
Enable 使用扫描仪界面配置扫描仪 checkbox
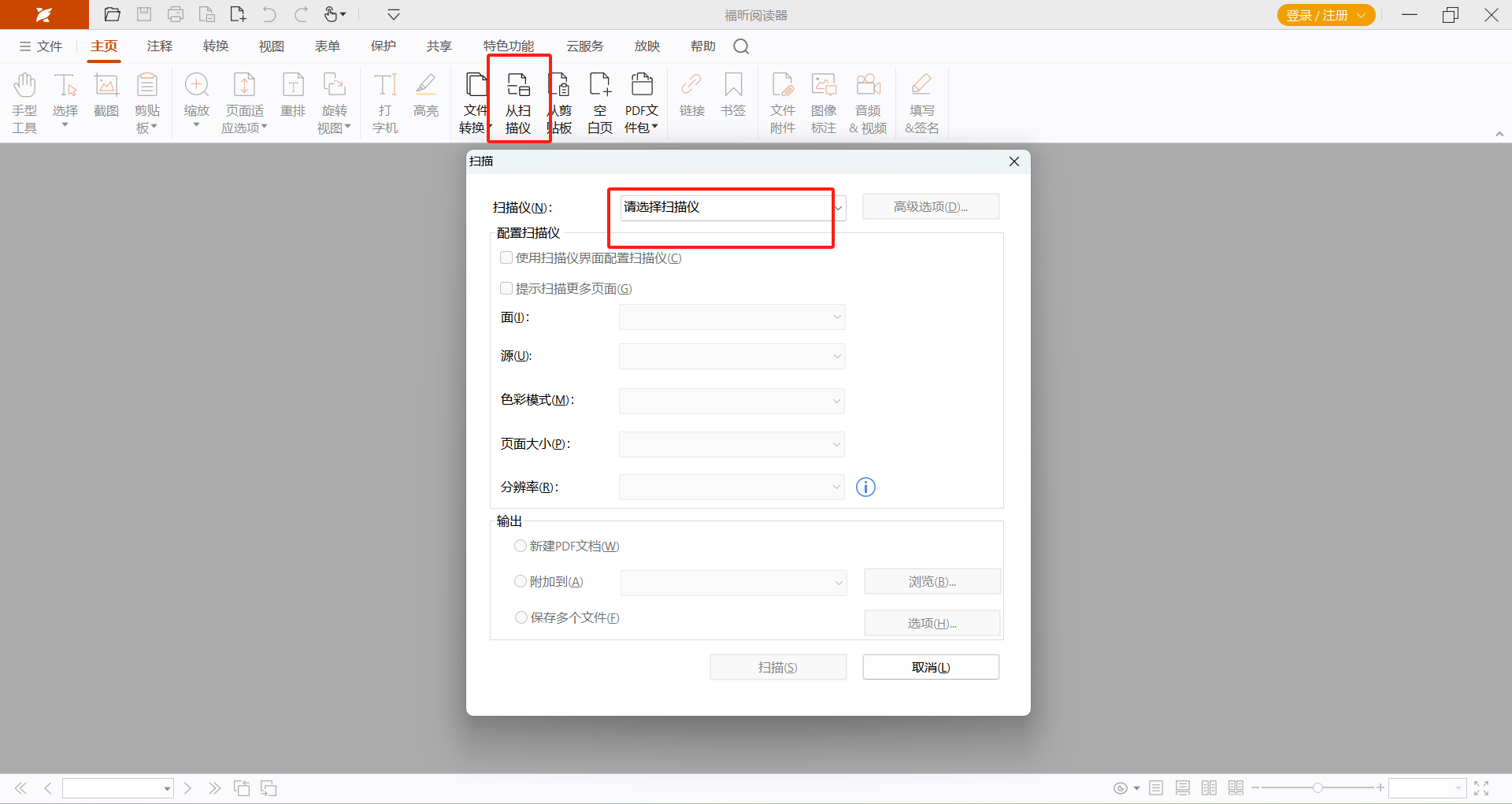(x=506, y=258)
